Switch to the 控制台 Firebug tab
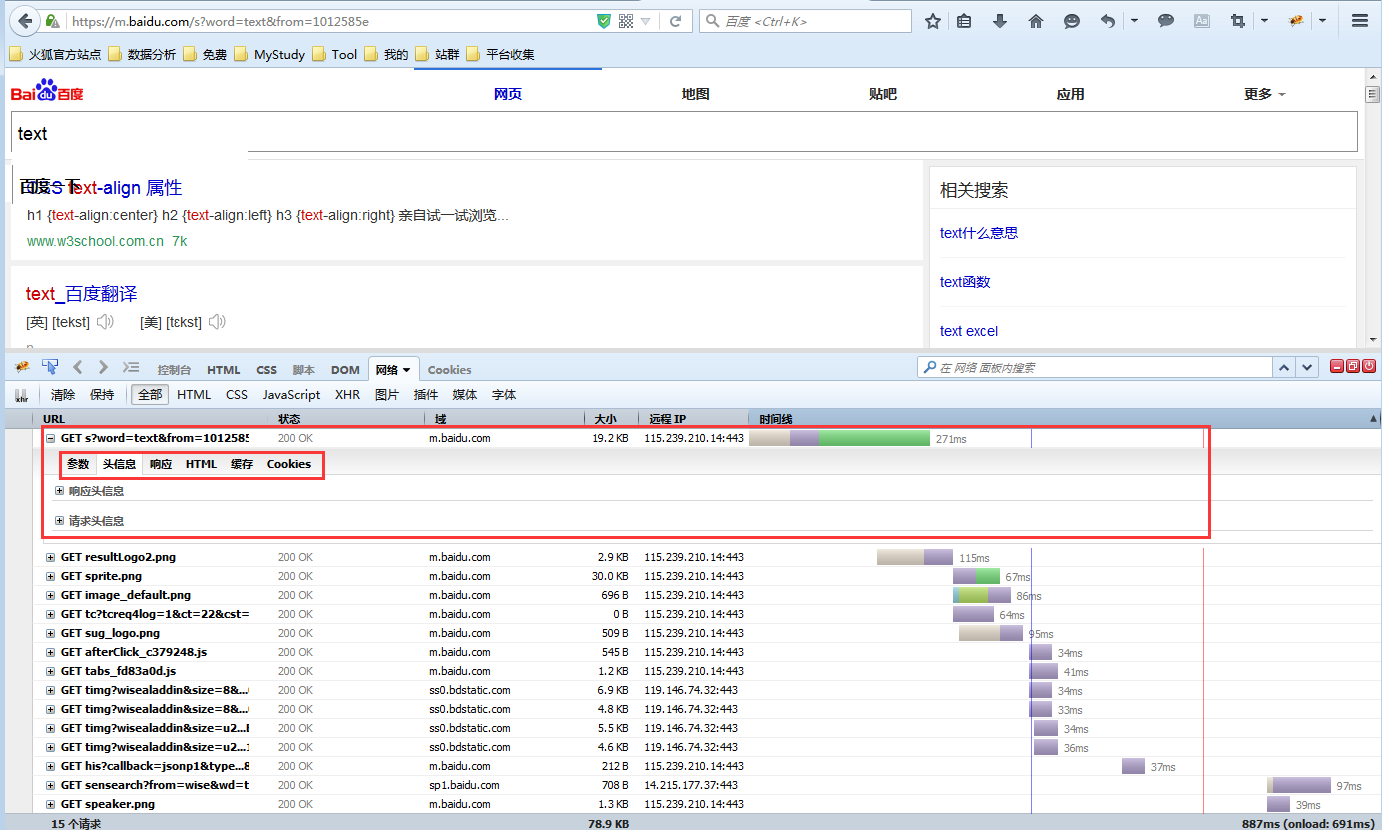Viewport: 1382px width, 830px height. coord(174,370)
